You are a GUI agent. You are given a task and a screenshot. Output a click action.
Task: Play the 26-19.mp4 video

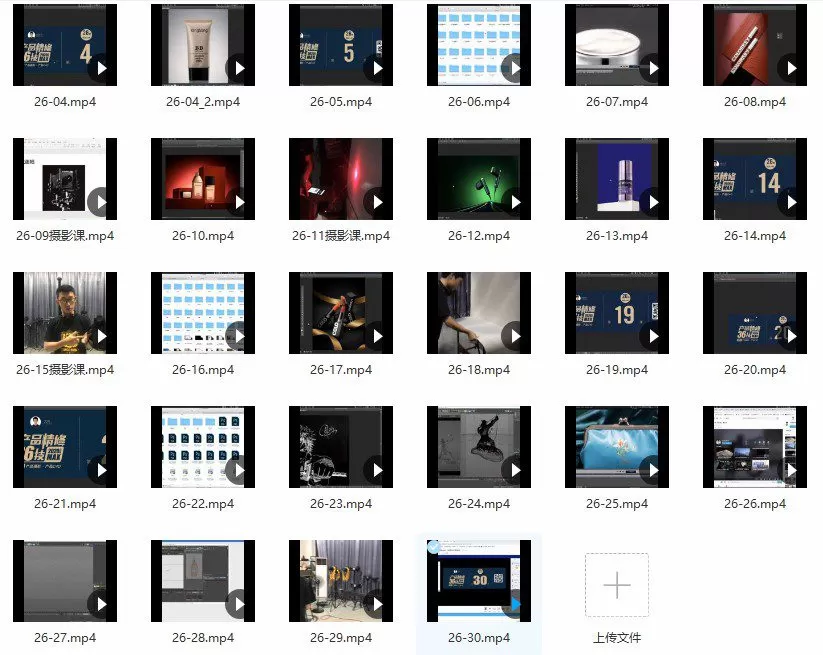click(653, 336)
